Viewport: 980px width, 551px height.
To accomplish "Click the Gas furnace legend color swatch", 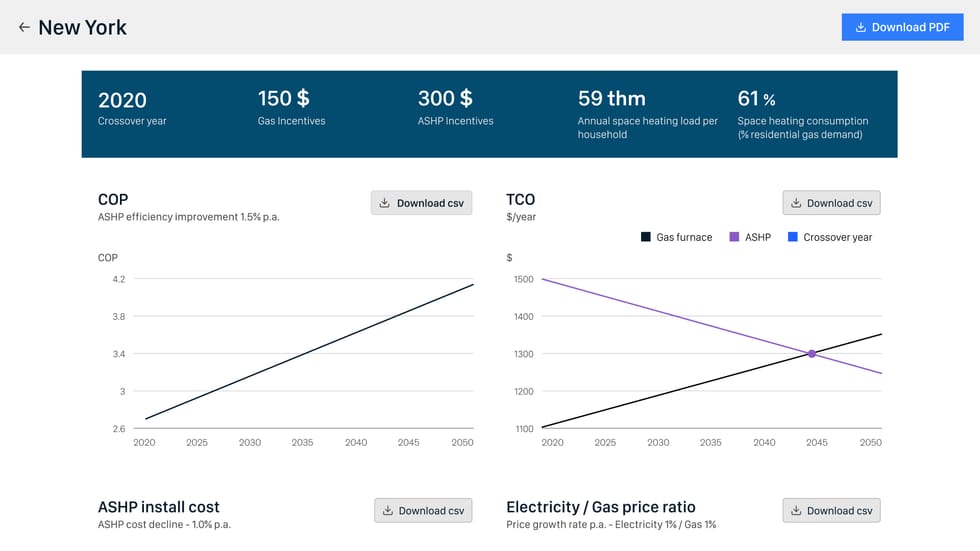I will [x=646, y=237].
